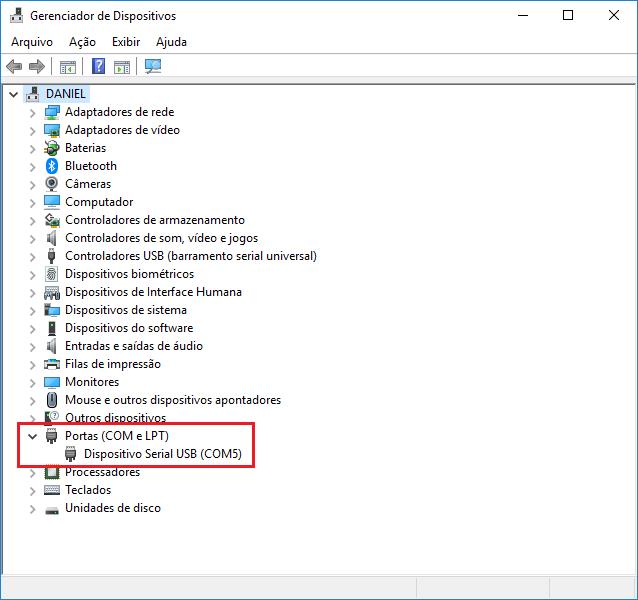Expand the Teclados category
The width and height of the screenshot is (638, 600).
[x=33, y=491]
